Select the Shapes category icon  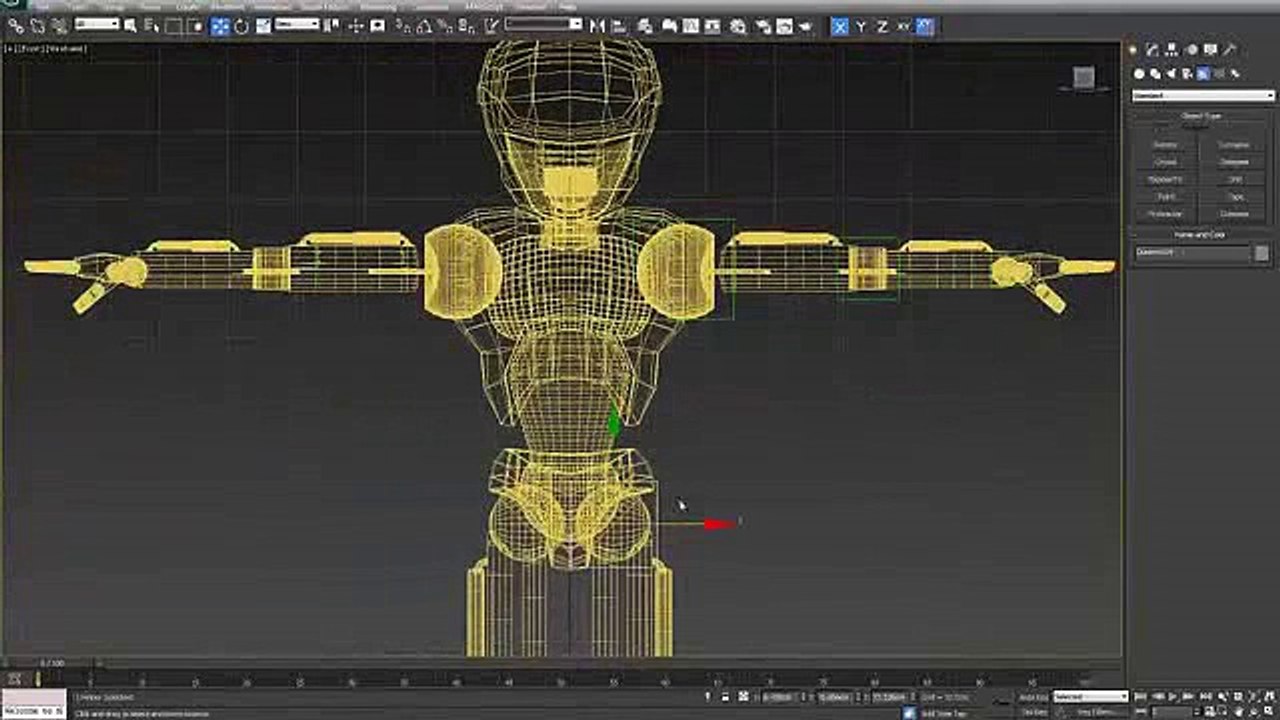[x=1155, y=73]
